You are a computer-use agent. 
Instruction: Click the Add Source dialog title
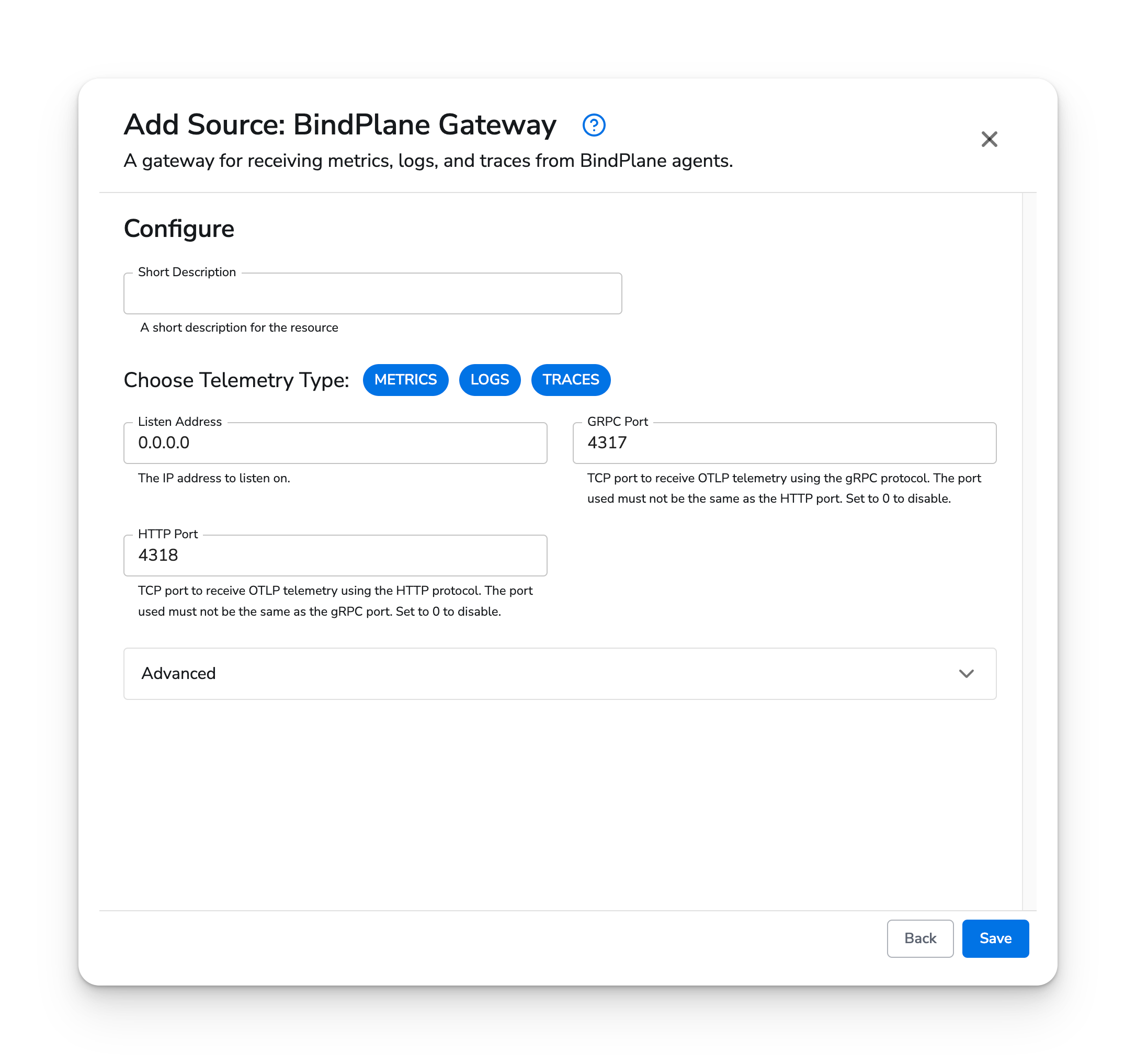(x=339, y=124)
